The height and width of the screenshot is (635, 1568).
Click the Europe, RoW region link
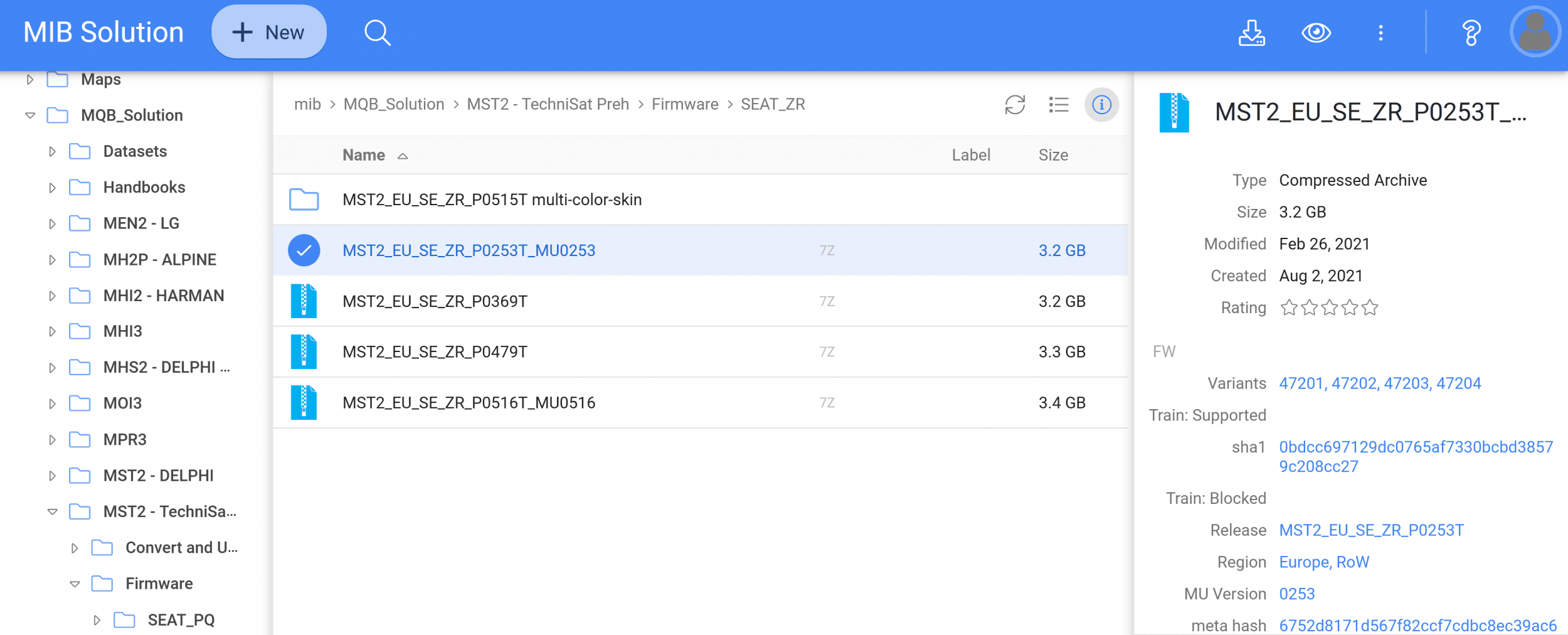1324,562
